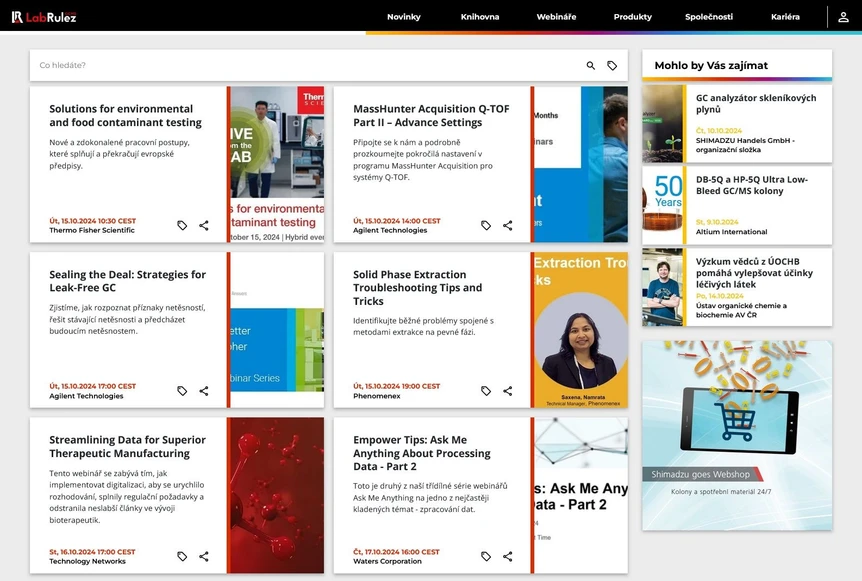Viewport: 862px width, 581px height.
Task: Open the Novinky menu
Action: coord(404,17)
